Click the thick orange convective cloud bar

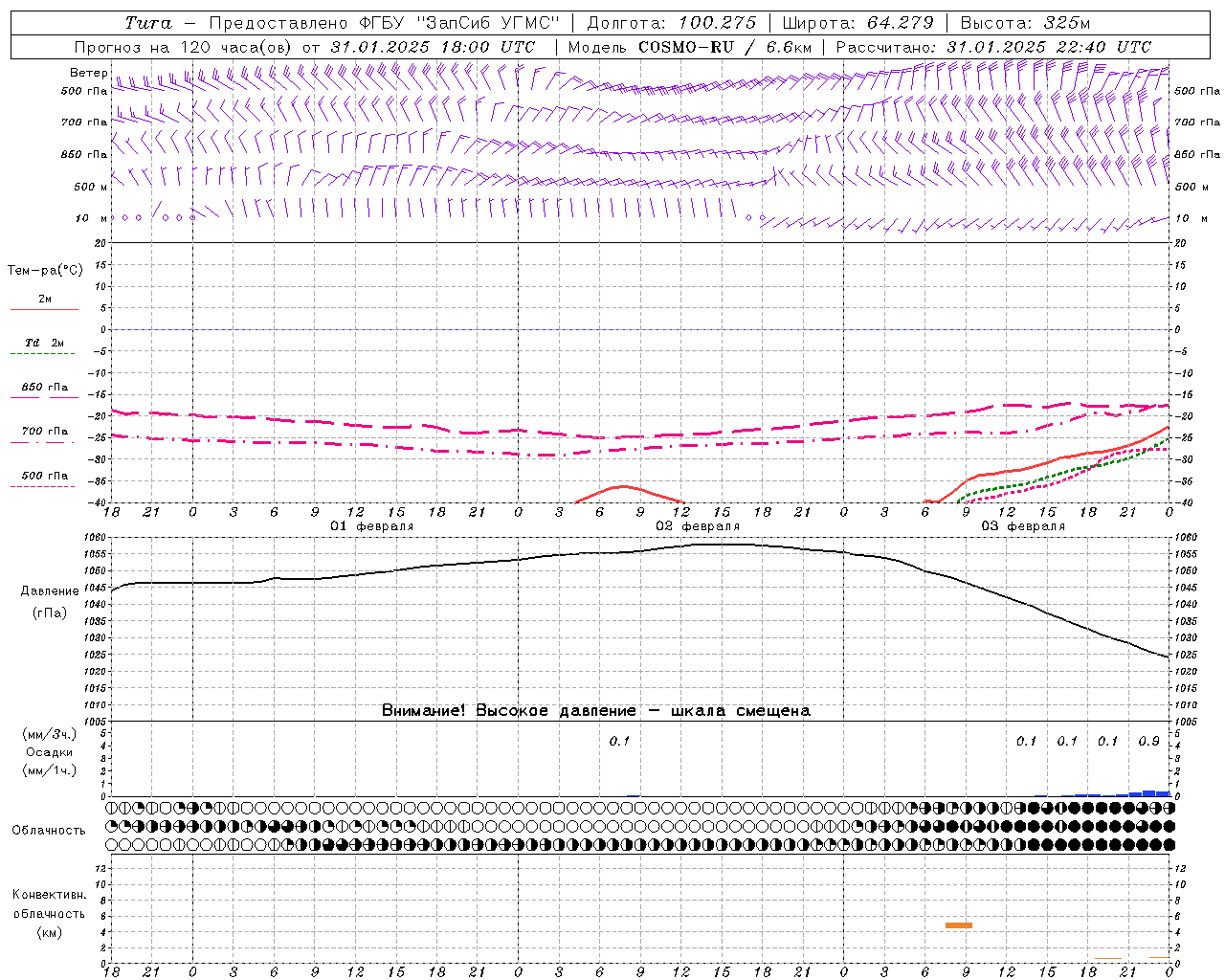958,924
